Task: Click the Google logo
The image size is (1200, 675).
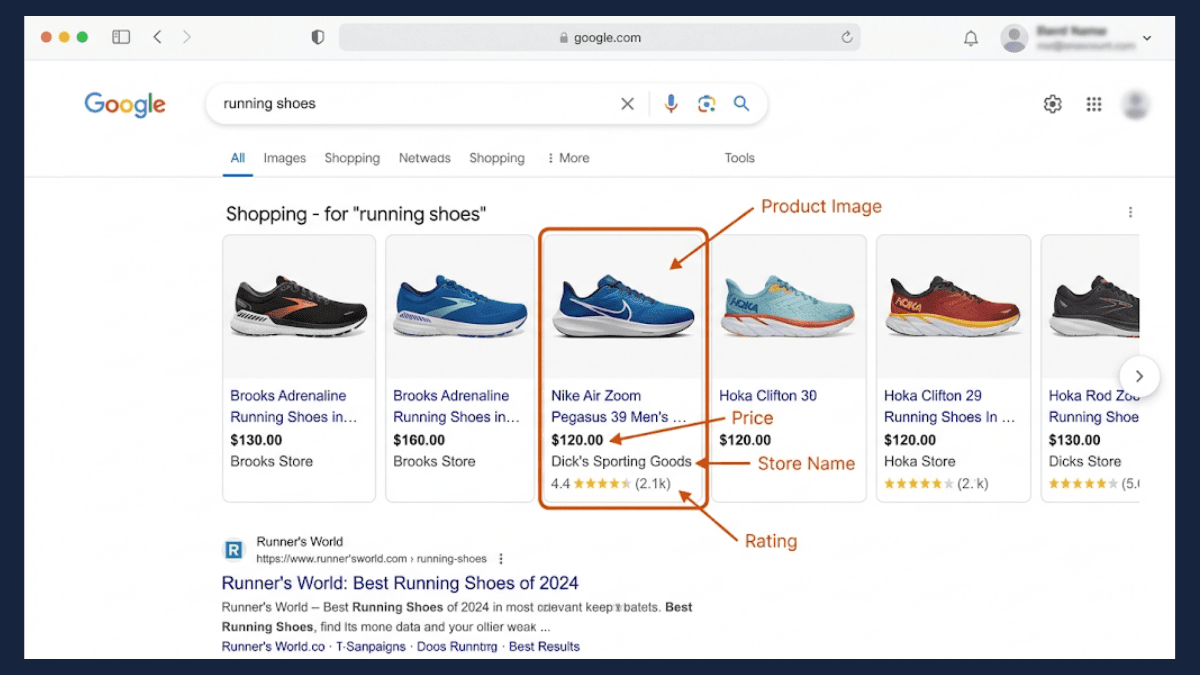Action: pos(125,104)
